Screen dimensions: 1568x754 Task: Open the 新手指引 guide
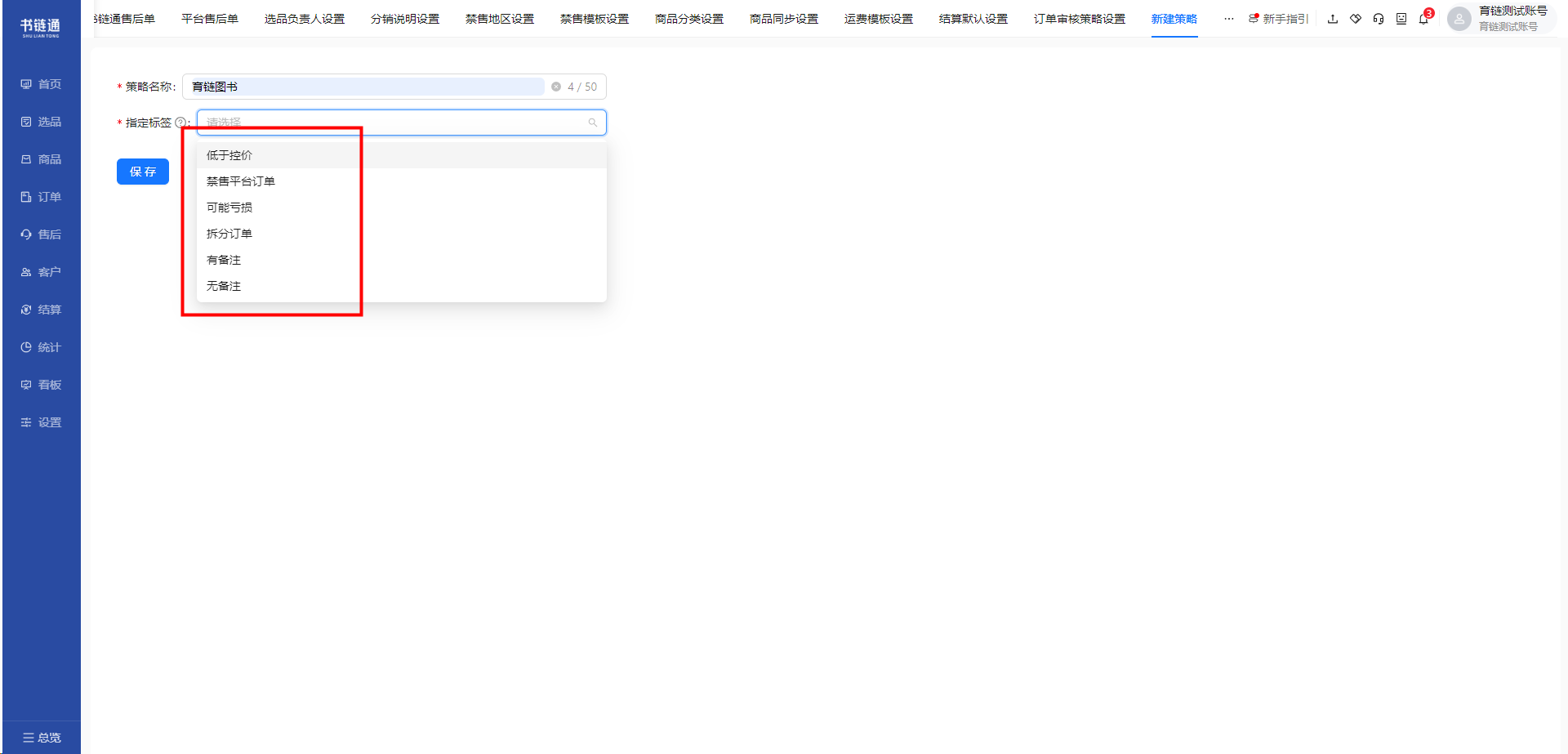coord(1278,19)
